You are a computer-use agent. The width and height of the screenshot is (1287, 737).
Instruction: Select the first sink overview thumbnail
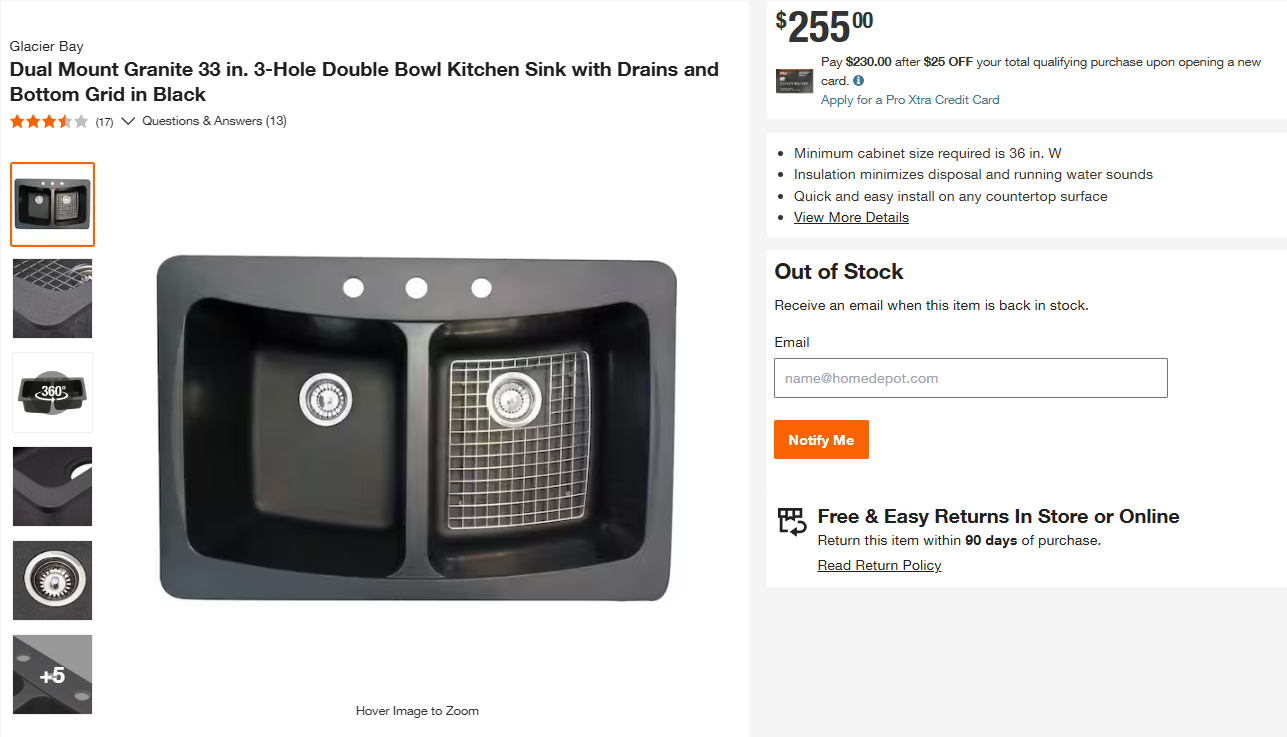click(x=53, y=204)
